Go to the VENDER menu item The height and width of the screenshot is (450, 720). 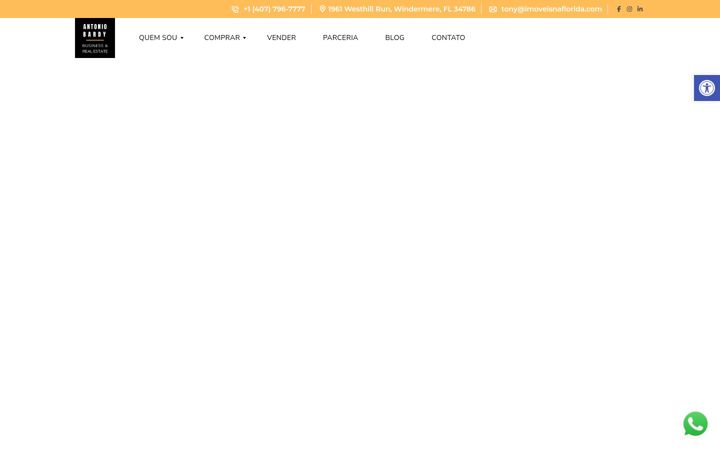[x=281, y=38]
